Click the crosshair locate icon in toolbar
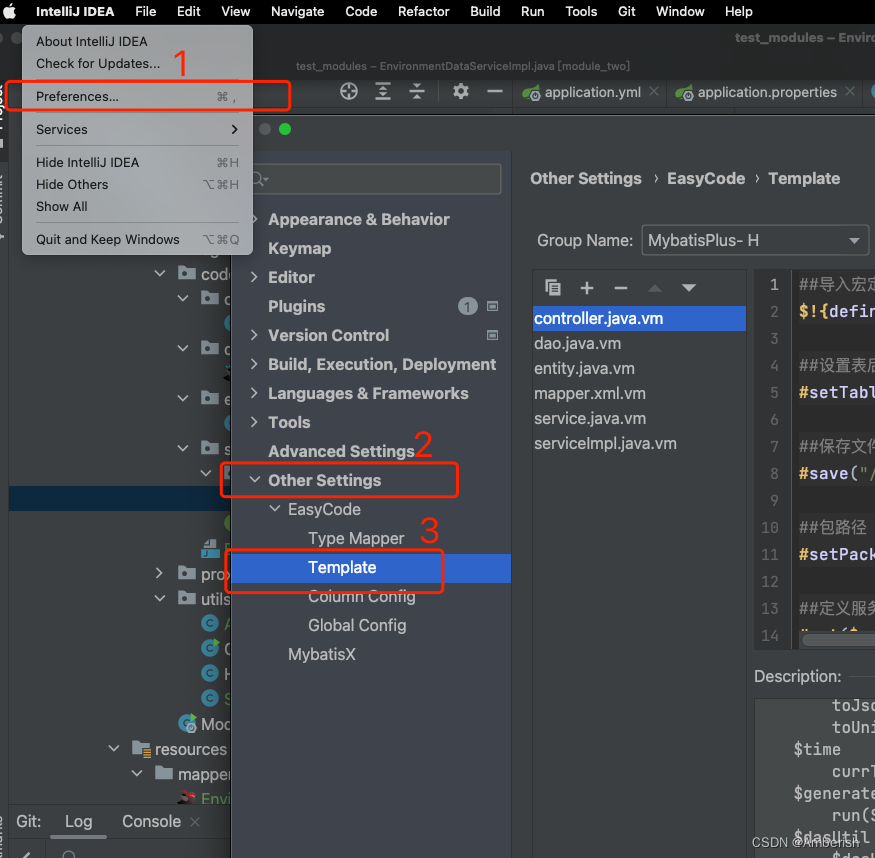 348,91
